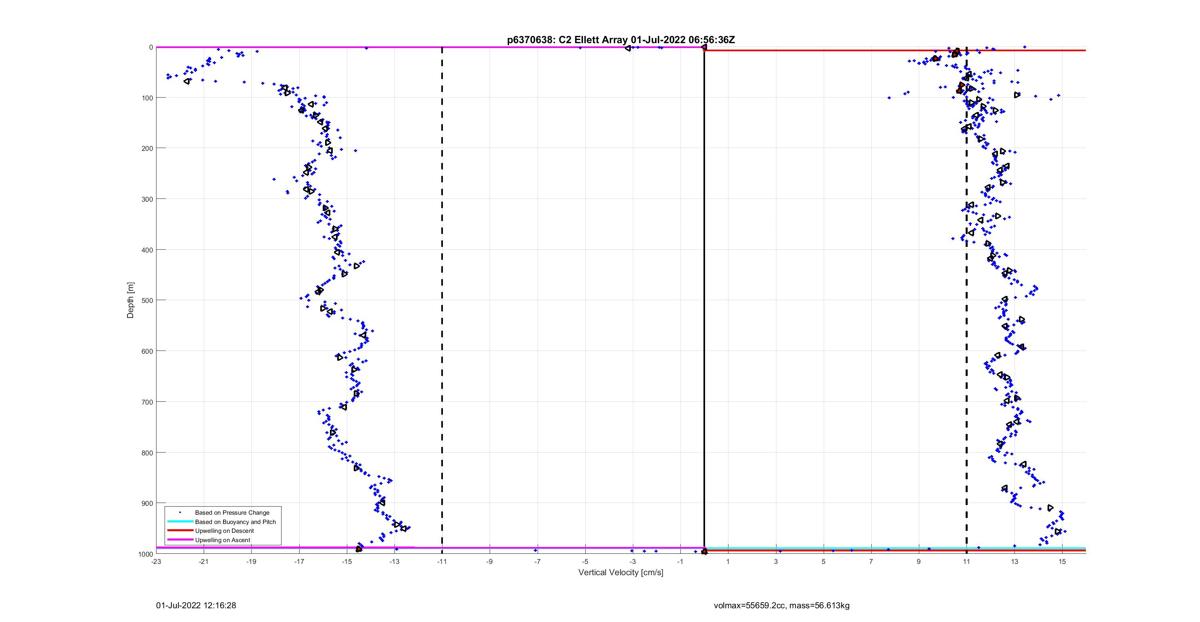The width and height of the screenshot is (1200, 622).
Task: Click the negative x-axis tick label -11
Action: coord(442,561)
